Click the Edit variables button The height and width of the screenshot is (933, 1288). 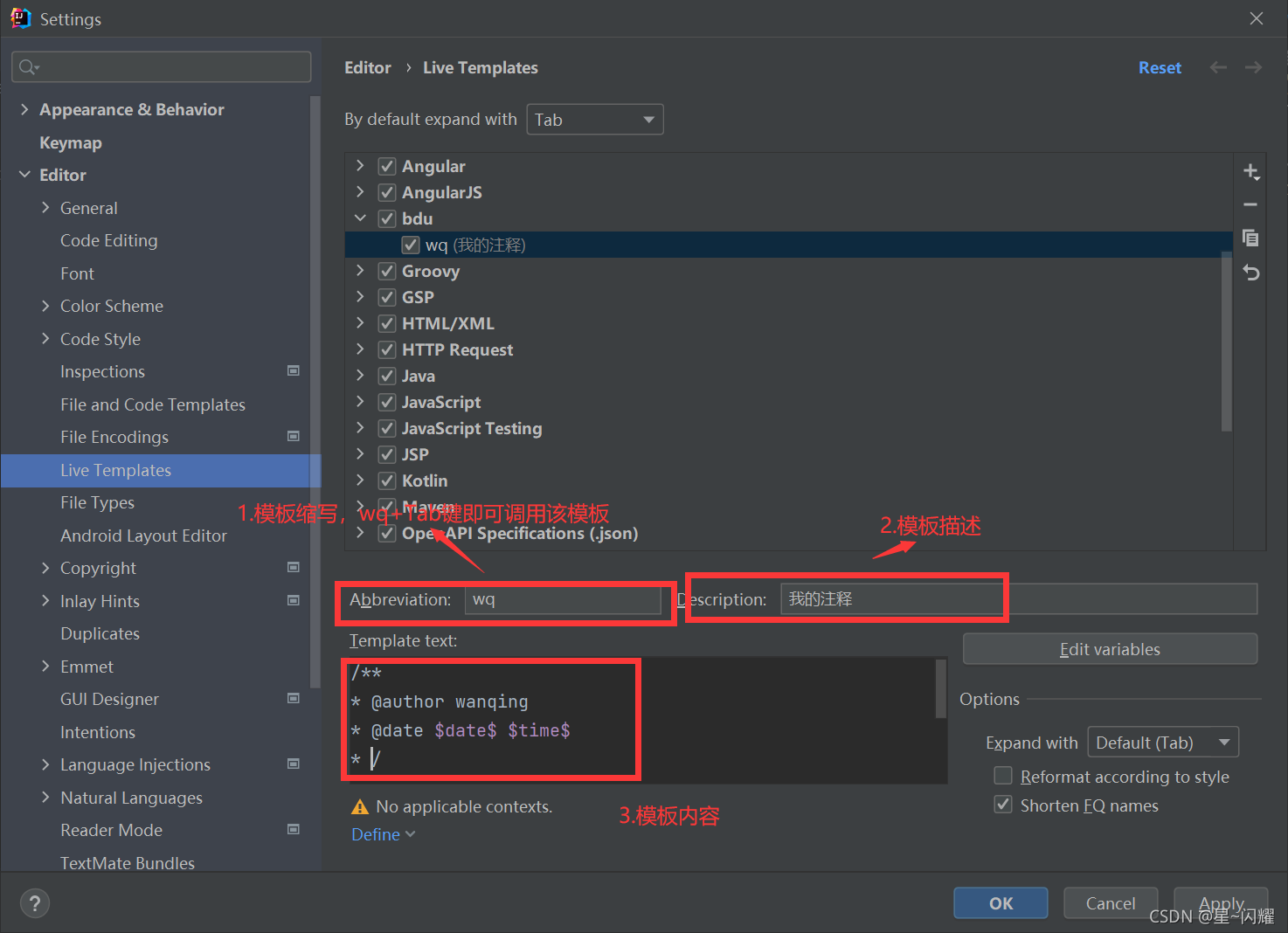pyautogui.click(x=1110, y=649)
